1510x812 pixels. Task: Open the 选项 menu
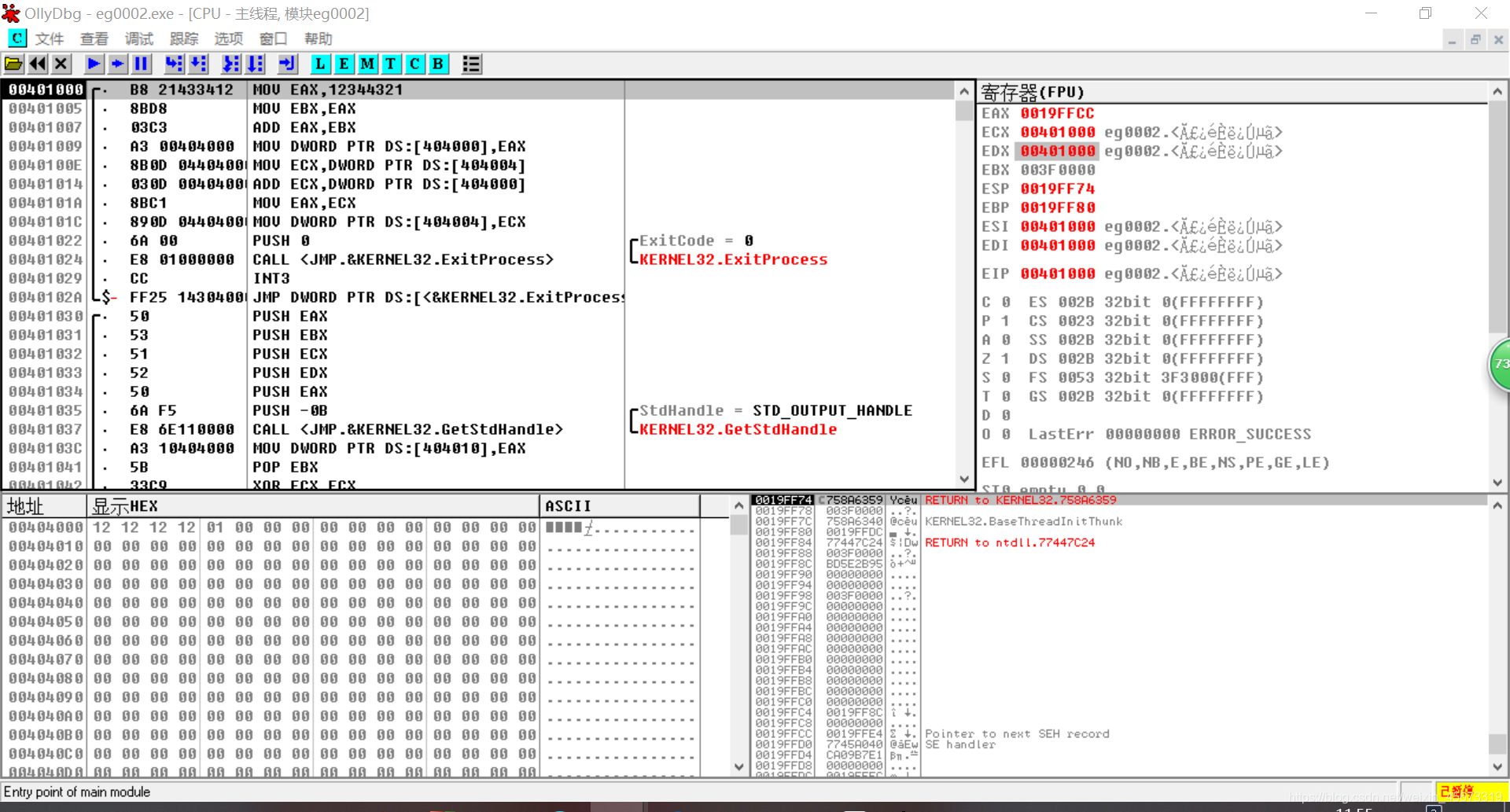[229, 39]
